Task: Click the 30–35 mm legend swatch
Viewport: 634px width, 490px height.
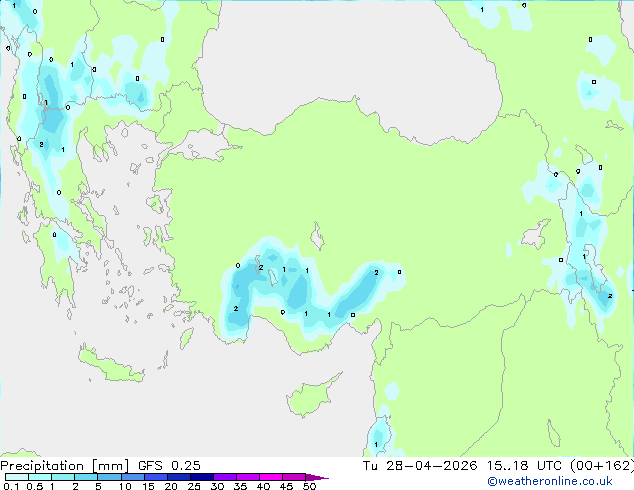Action: coord(224,477)
